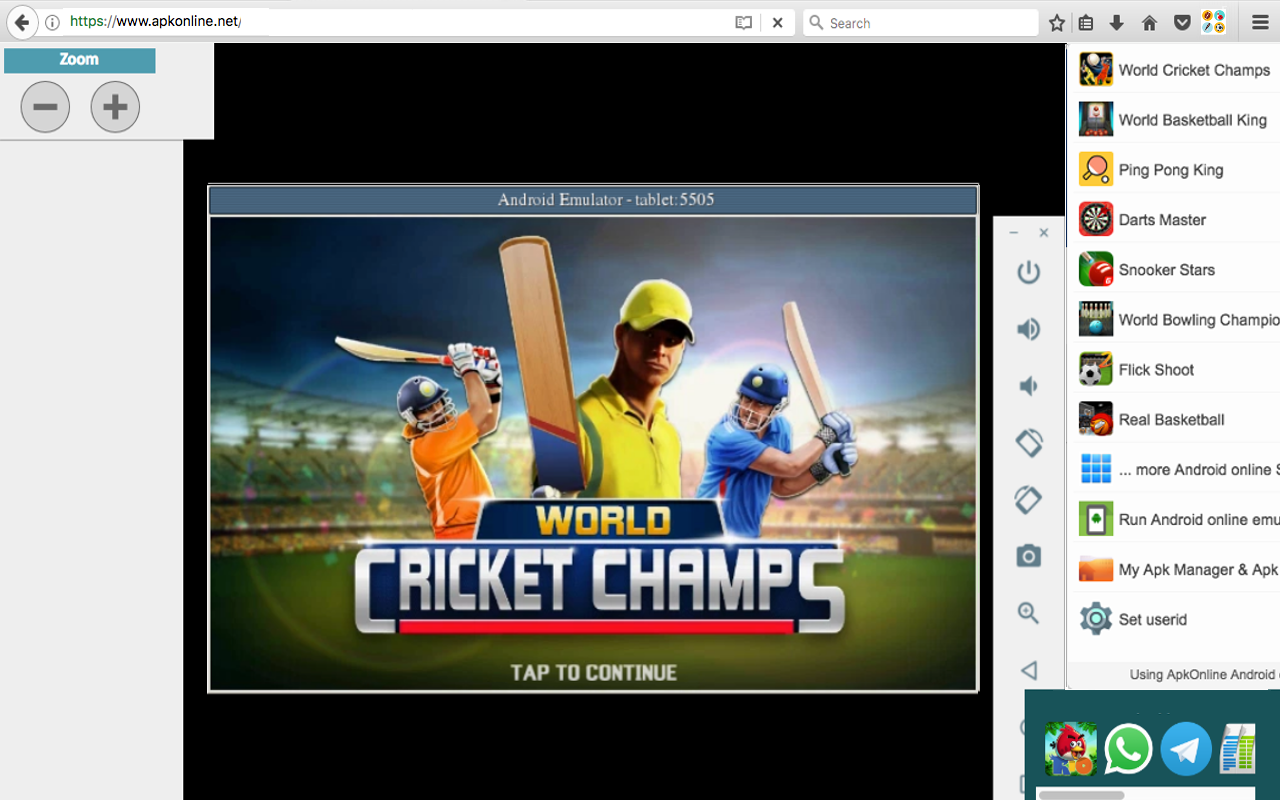Image resolution: width=1280 pixels, height=800 pixels.
Task: Click the magnifier zoom icon in emulator panel
Action: pyautogui.click(x=1028, y=613)
